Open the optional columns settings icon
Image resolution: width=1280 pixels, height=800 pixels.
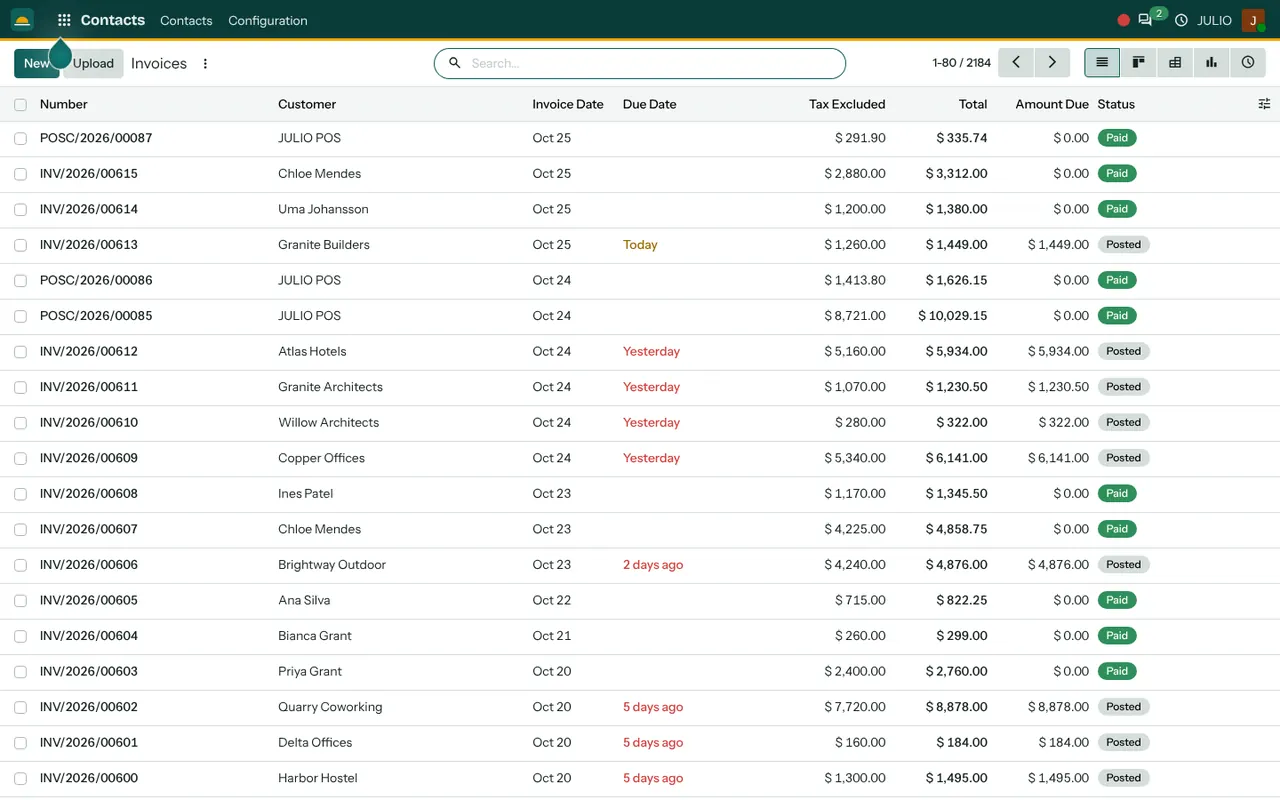1264,104
